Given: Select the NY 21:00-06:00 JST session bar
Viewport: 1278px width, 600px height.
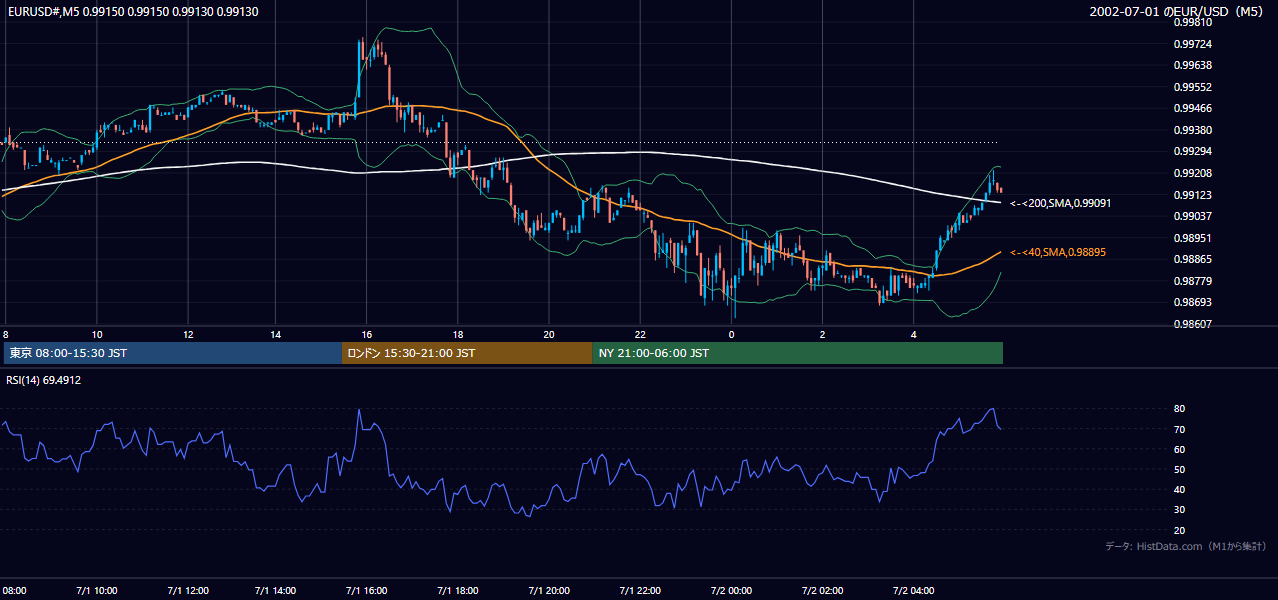Looking at the screenshot, I should (797, 353).
